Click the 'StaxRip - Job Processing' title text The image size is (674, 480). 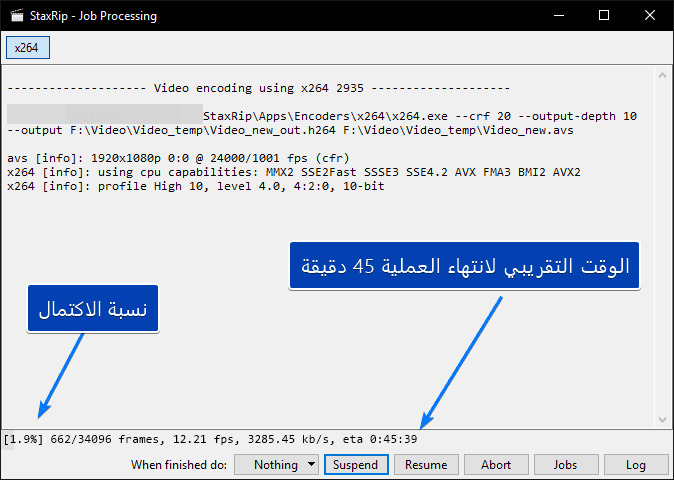point(93,16)
